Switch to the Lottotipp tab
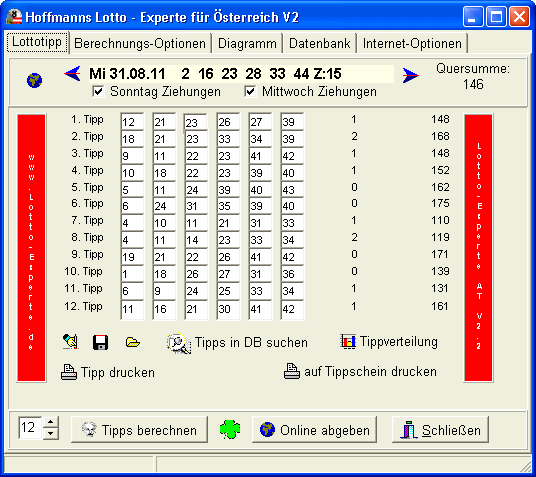This screenshot has height=477, width=536. (x=37, y=42)
